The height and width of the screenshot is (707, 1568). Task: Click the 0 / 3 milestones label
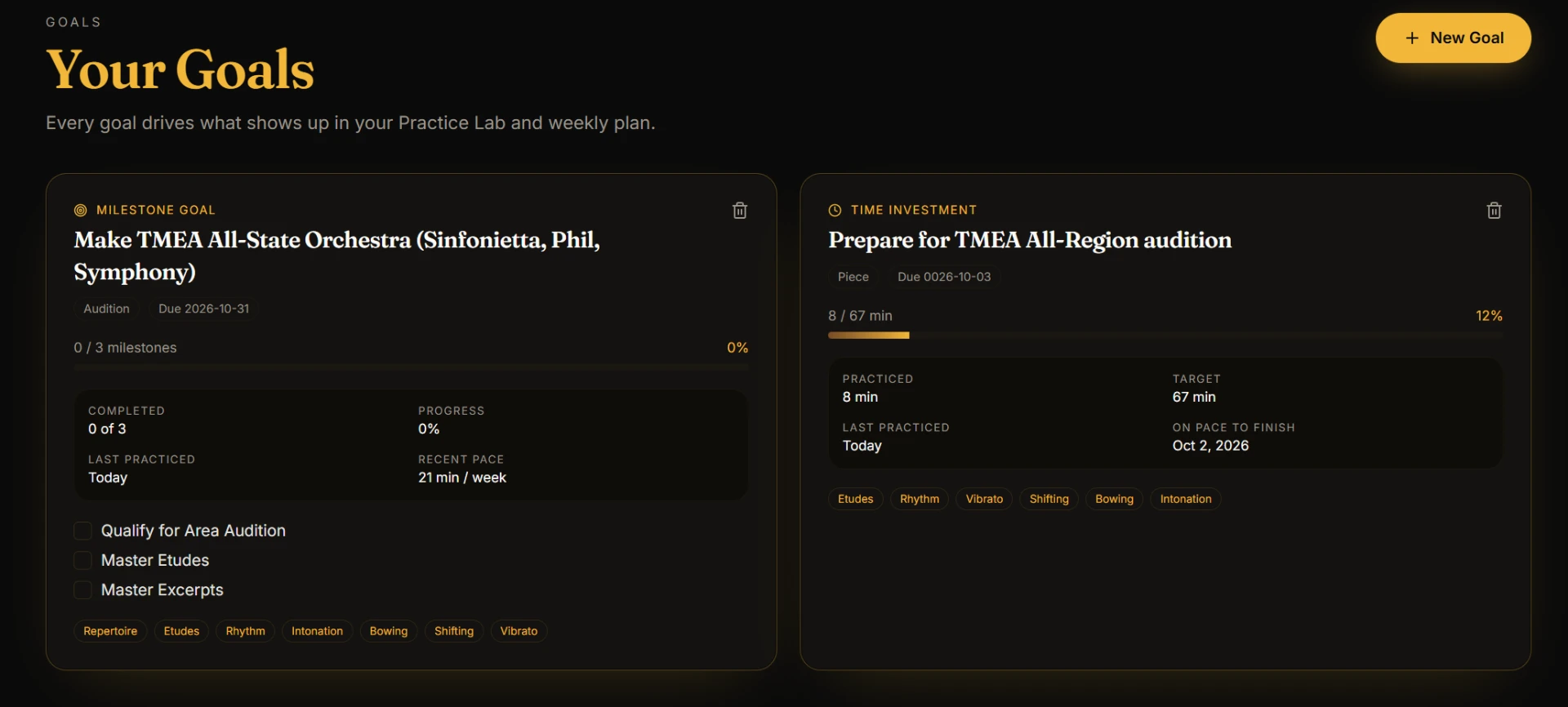click(x=125, y=348)
